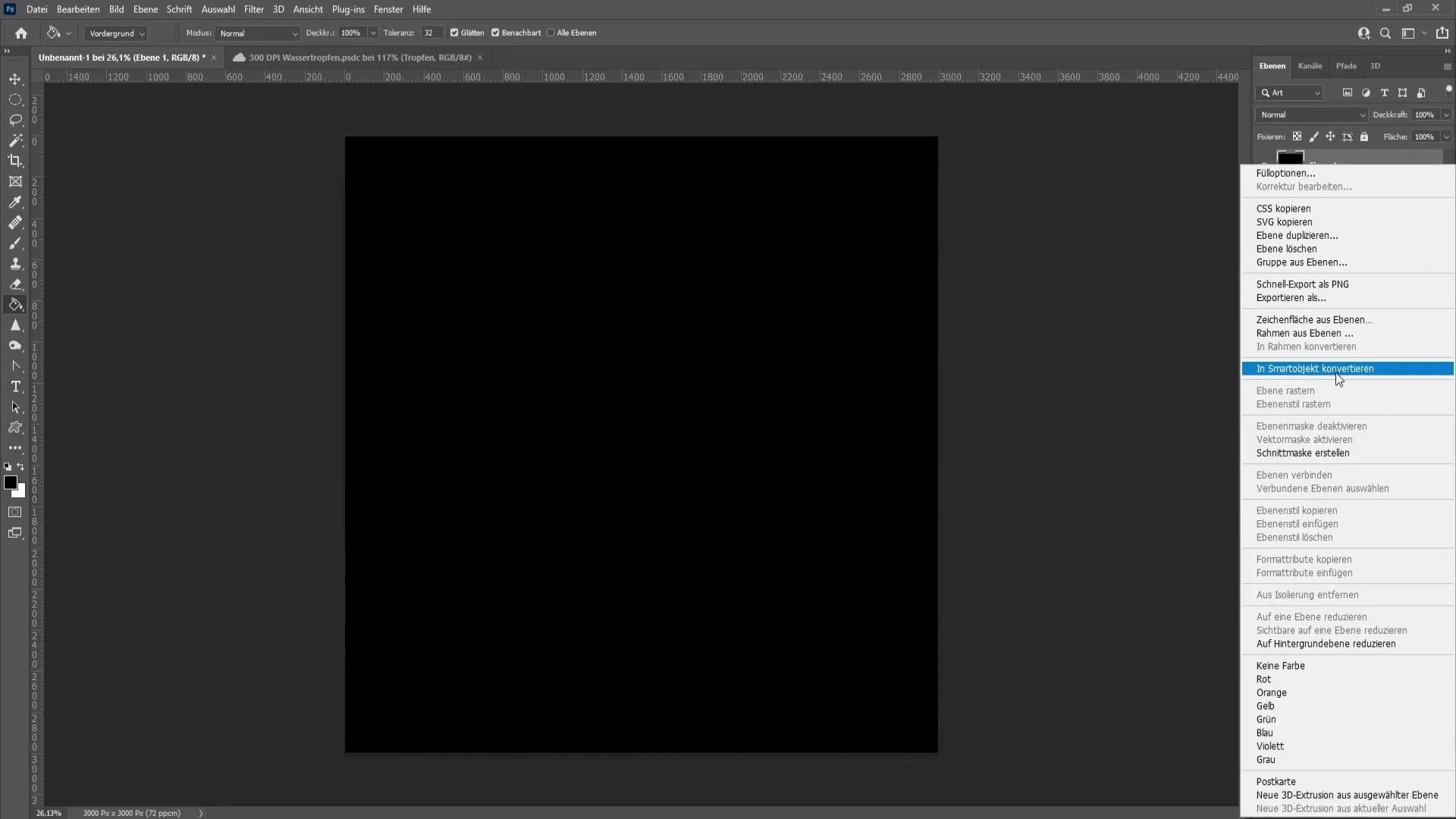The image size is (1456, 819).
Task: Select the Type tool
Action: click(15, 387)
